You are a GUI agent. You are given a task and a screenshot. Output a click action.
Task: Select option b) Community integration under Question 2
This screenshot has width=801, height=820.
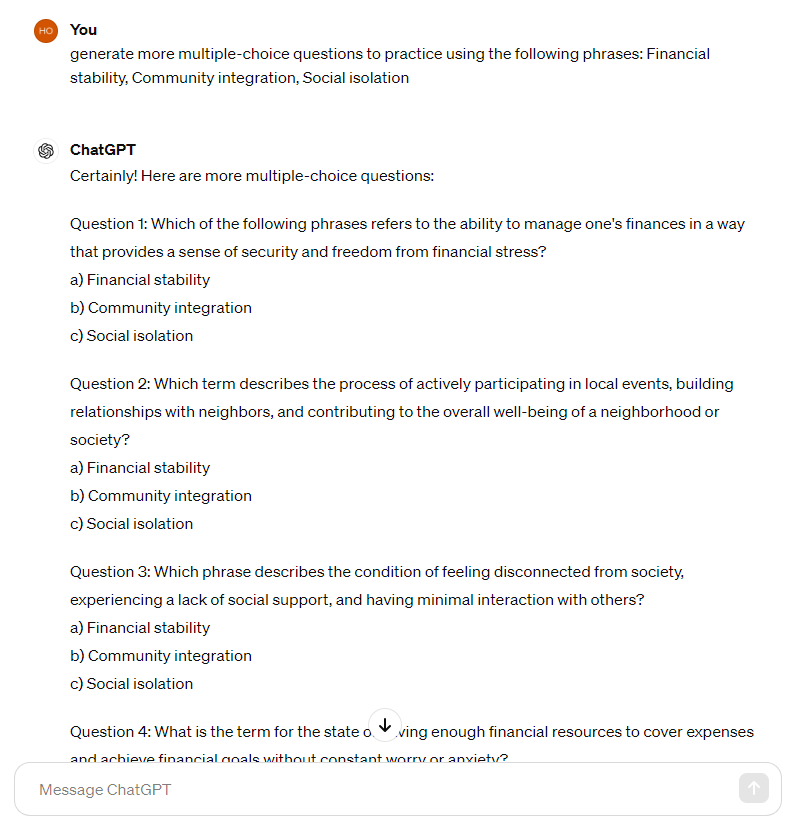pyautogui.click(x=161, y=496)
